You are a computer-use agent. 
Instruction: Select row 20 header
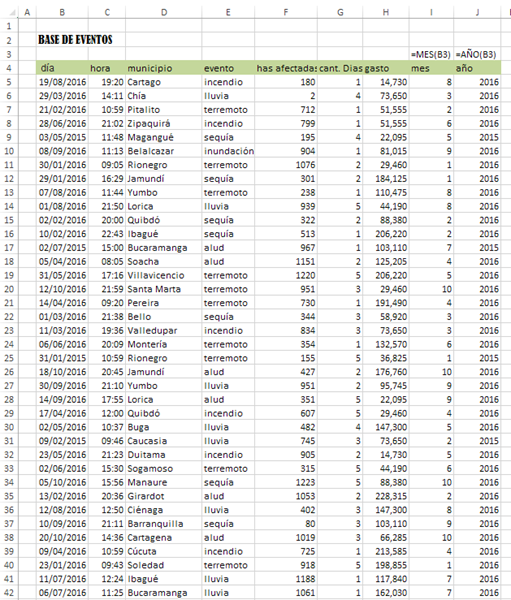tap(9, 289)
